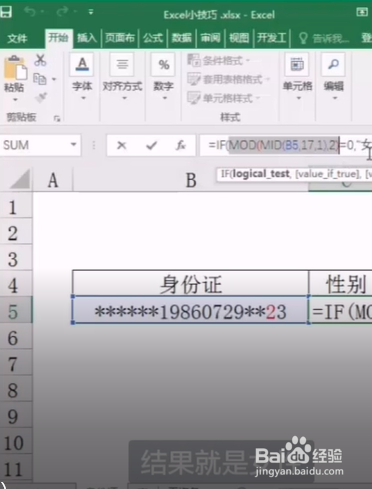Click the 对齐方式 alignment icon

point(122,64)
